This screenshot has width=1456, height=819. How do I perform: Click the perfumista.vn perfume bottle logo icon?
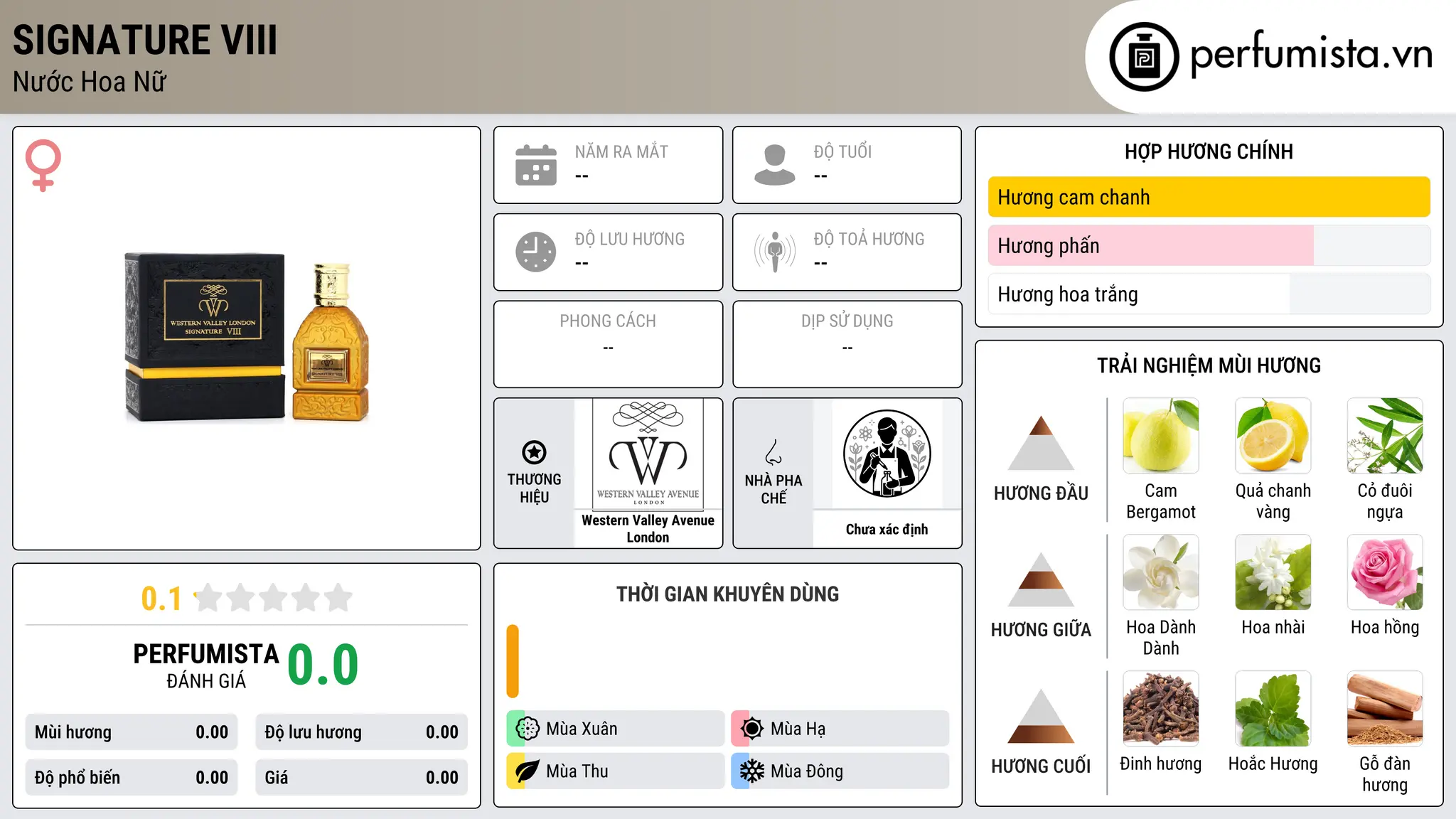(x=1144, y=57)
